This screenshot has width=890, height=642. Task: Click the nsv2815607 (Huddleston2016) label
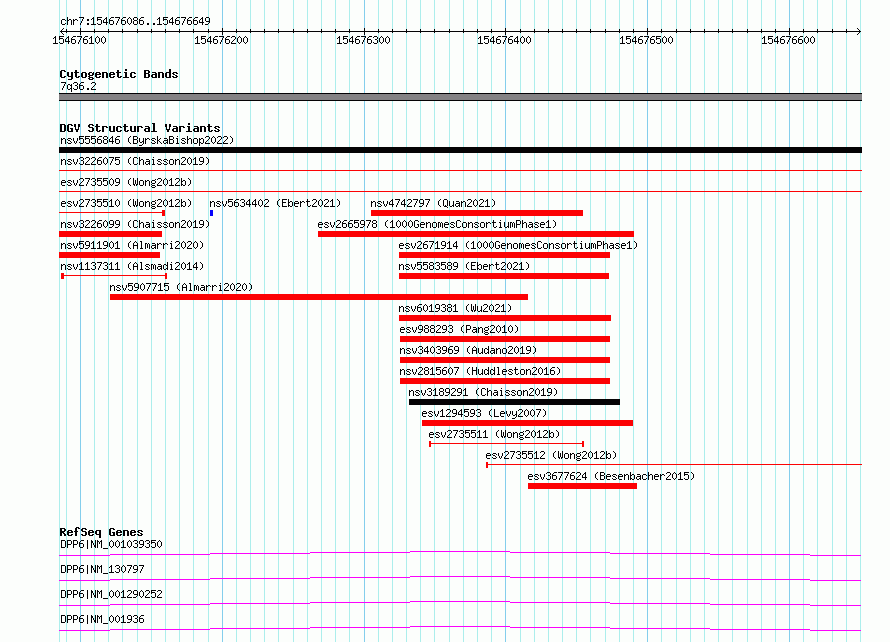point(480,371)
